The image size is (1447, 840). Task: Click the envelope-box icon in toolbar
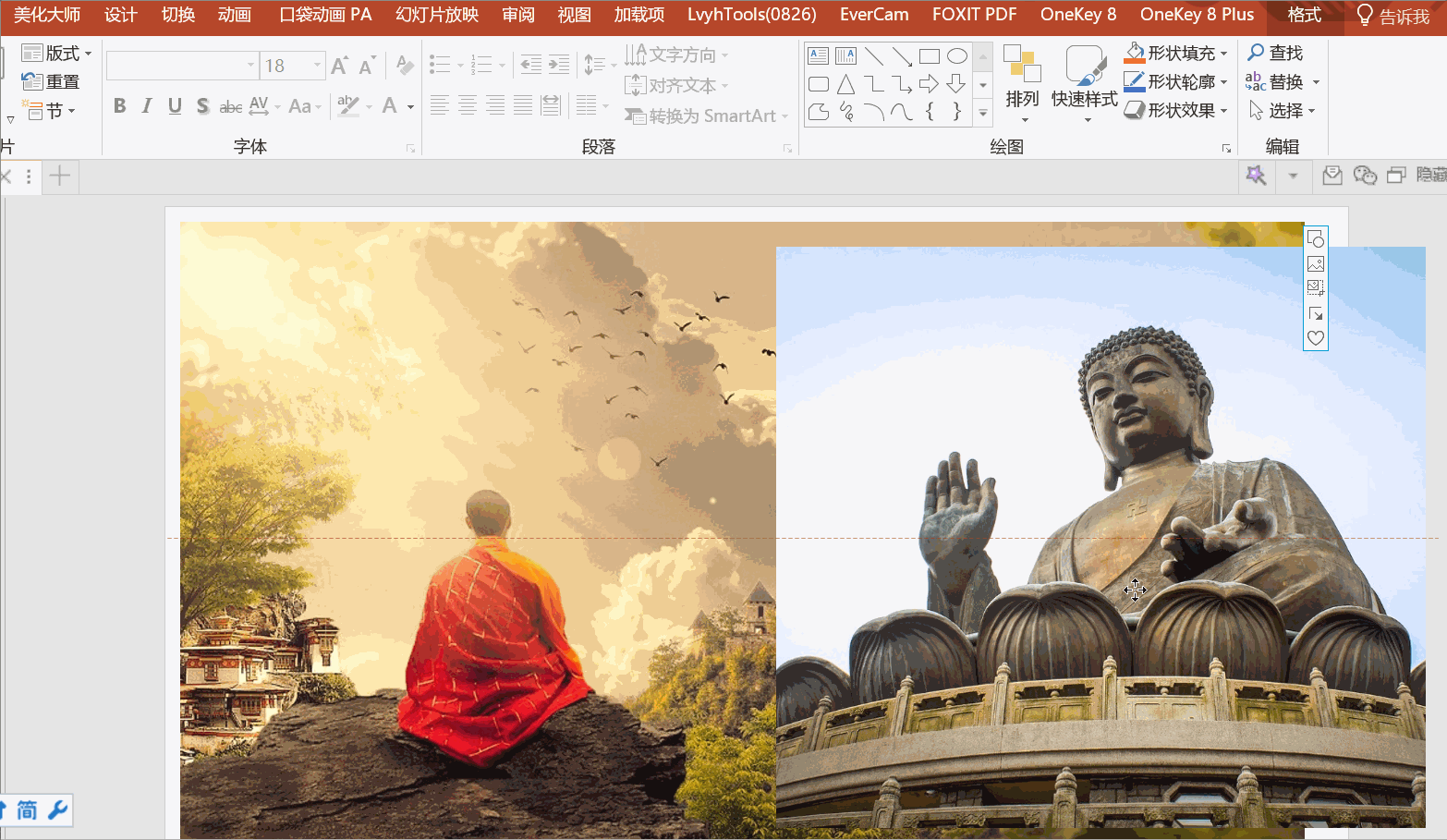click(1332, 176)
